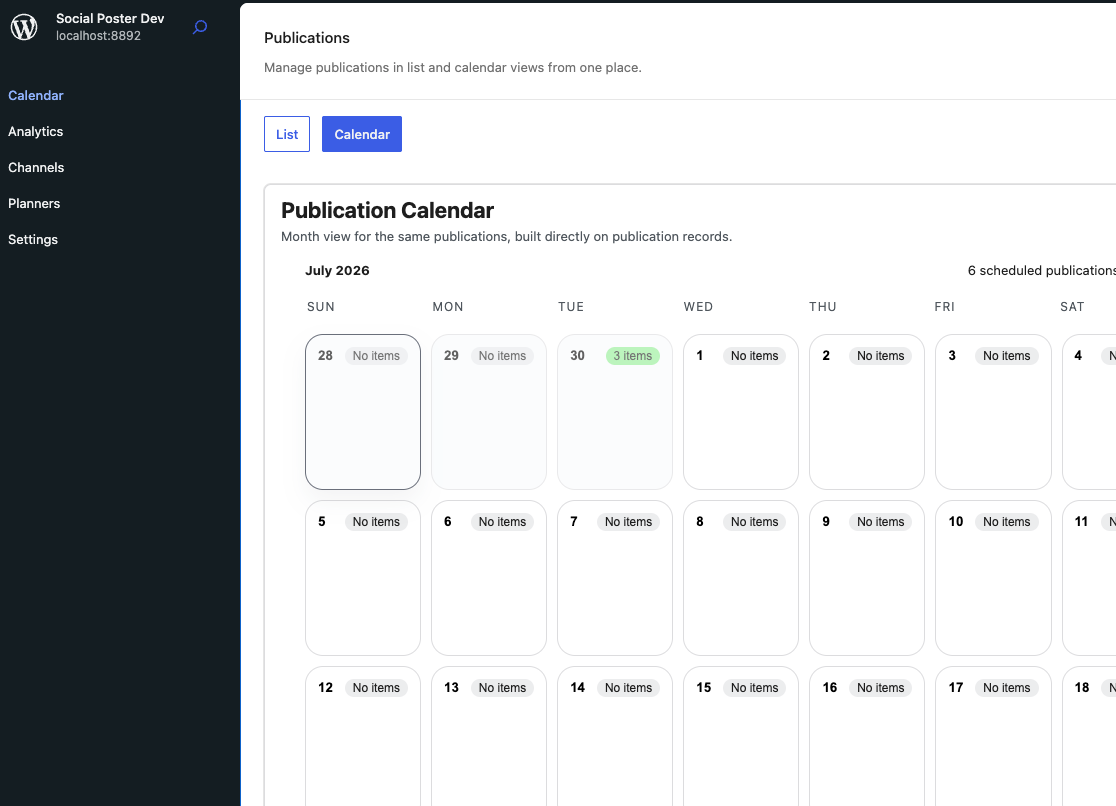1116x806 pixels.
Task: Switch to the List view
Action: 287,134
